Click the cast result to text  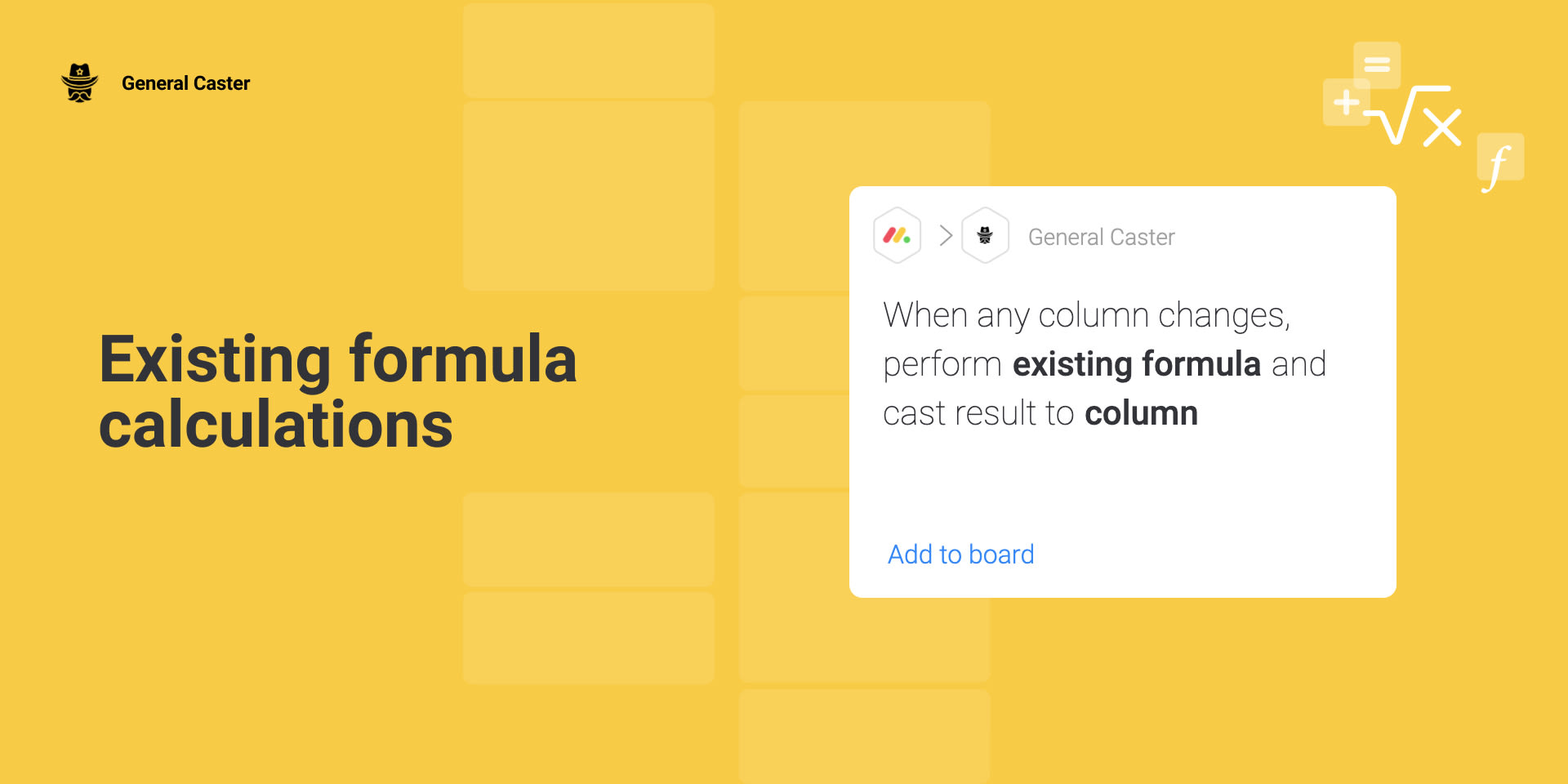click(978, 413)
